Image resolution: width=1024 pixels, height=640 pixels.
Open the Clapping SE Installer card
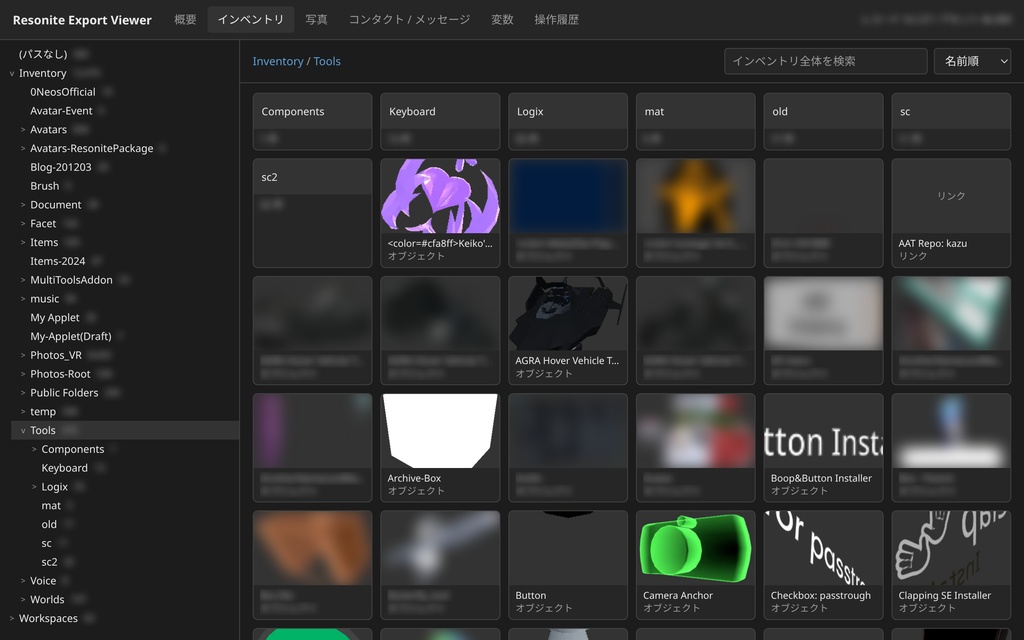(951, 566)
